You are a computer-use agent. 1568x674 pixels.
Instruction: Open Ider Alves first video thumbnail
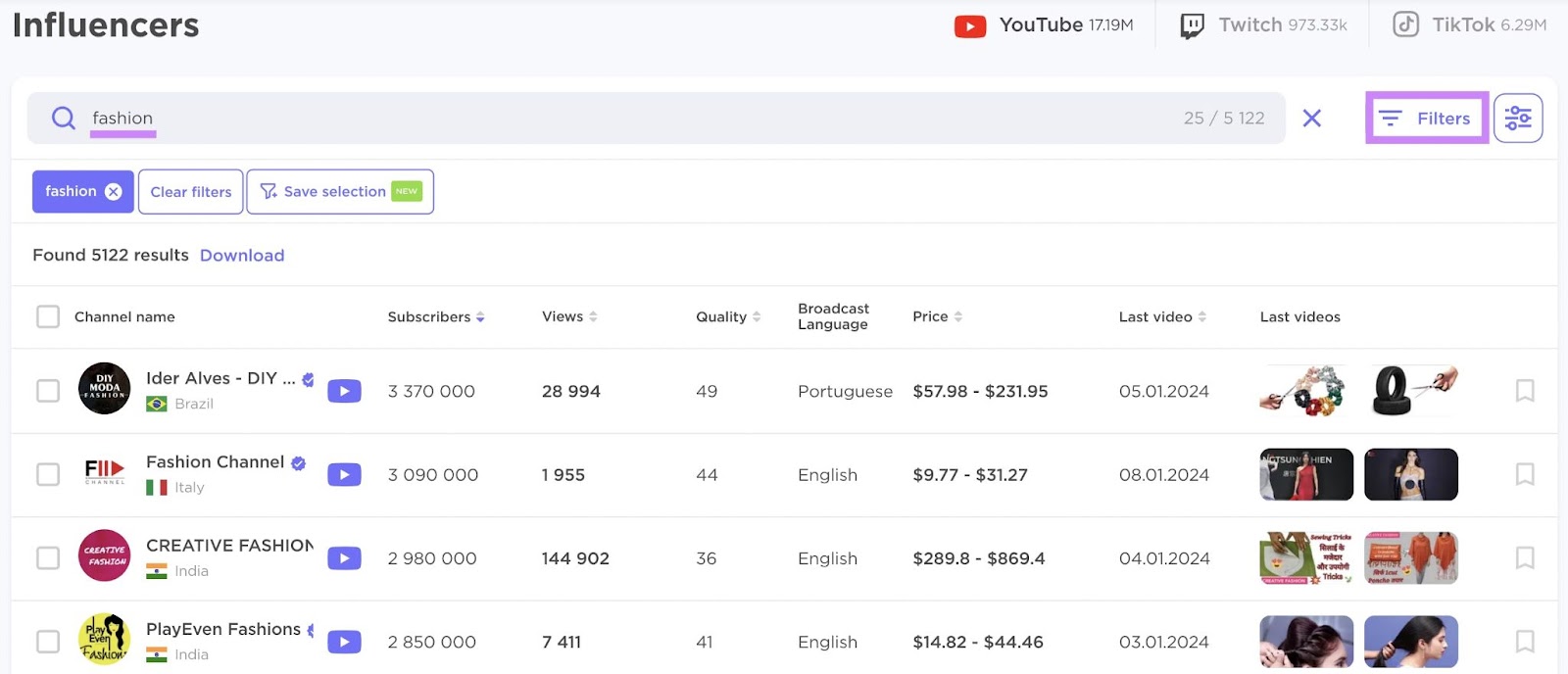(1305, 391)
